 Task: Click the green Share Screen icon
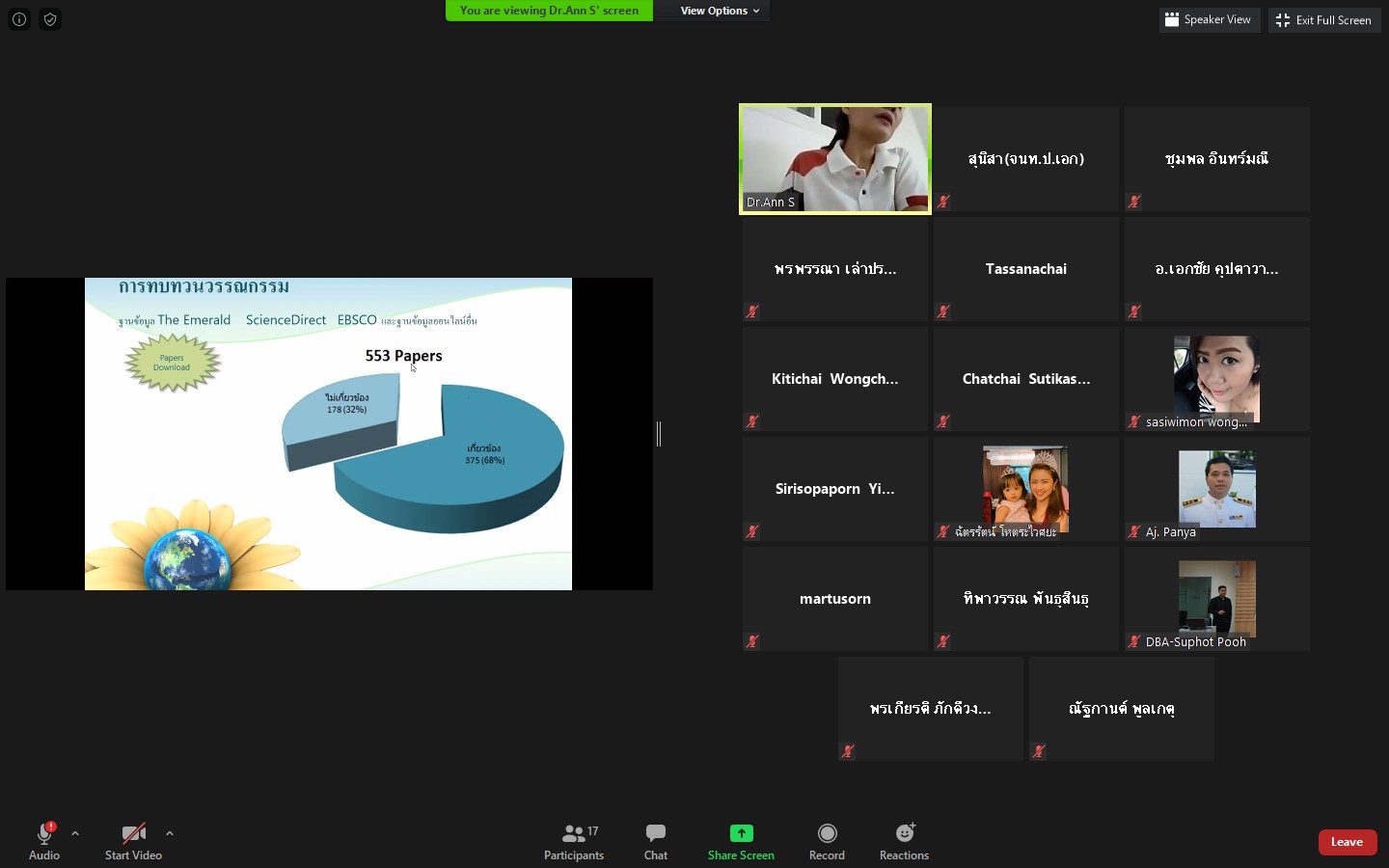741,833
